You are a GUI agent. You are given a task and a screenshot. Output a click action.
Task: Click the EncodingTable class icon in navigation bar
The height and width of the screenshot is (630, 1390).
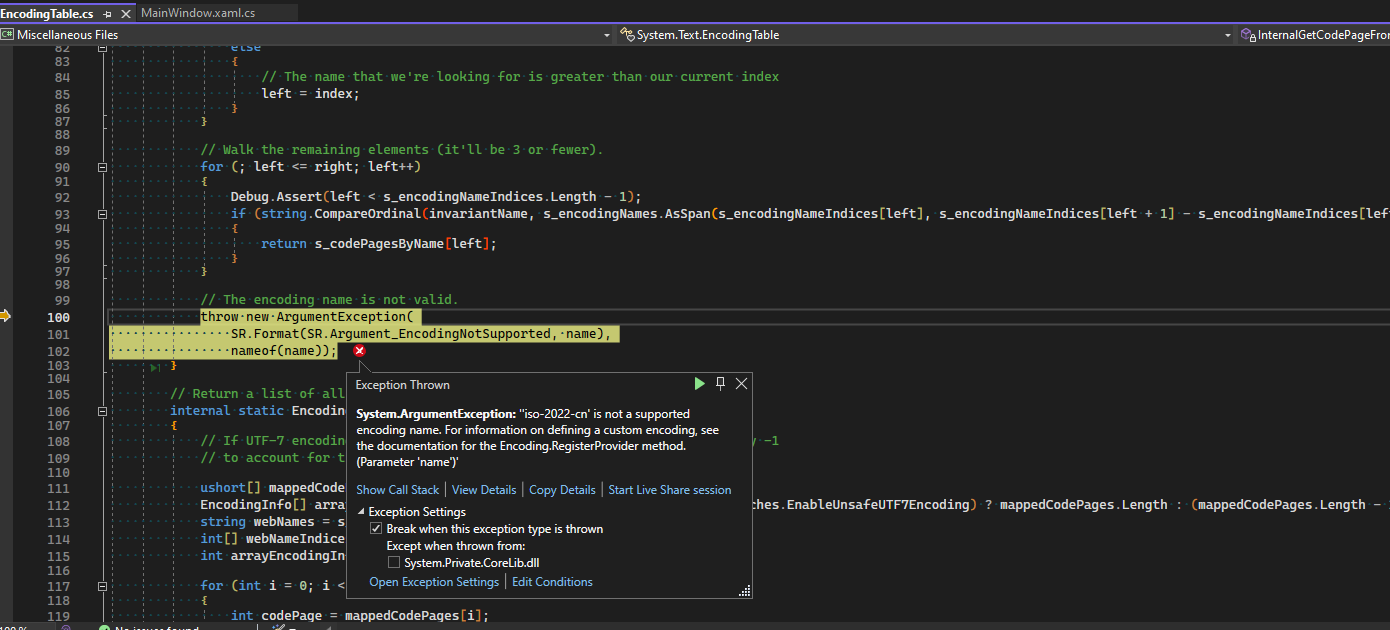(x=628, y=34)
